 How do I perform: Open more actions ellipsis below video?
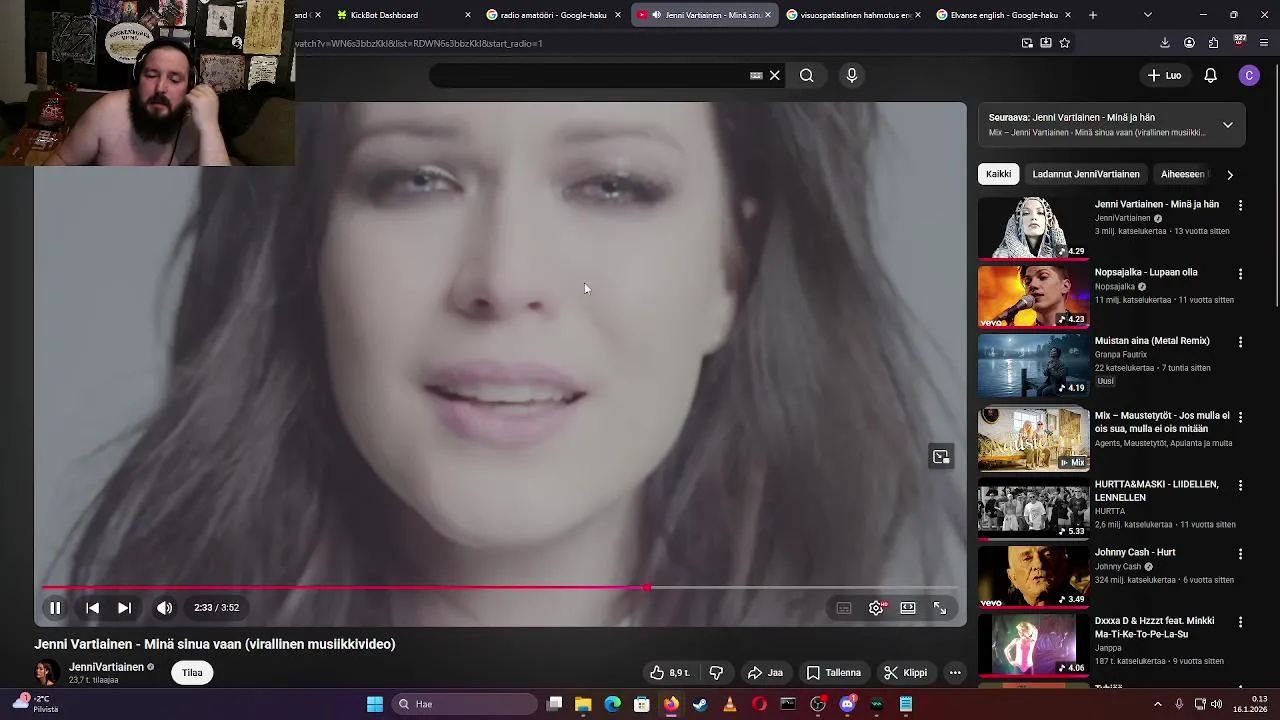coord(955,672)
